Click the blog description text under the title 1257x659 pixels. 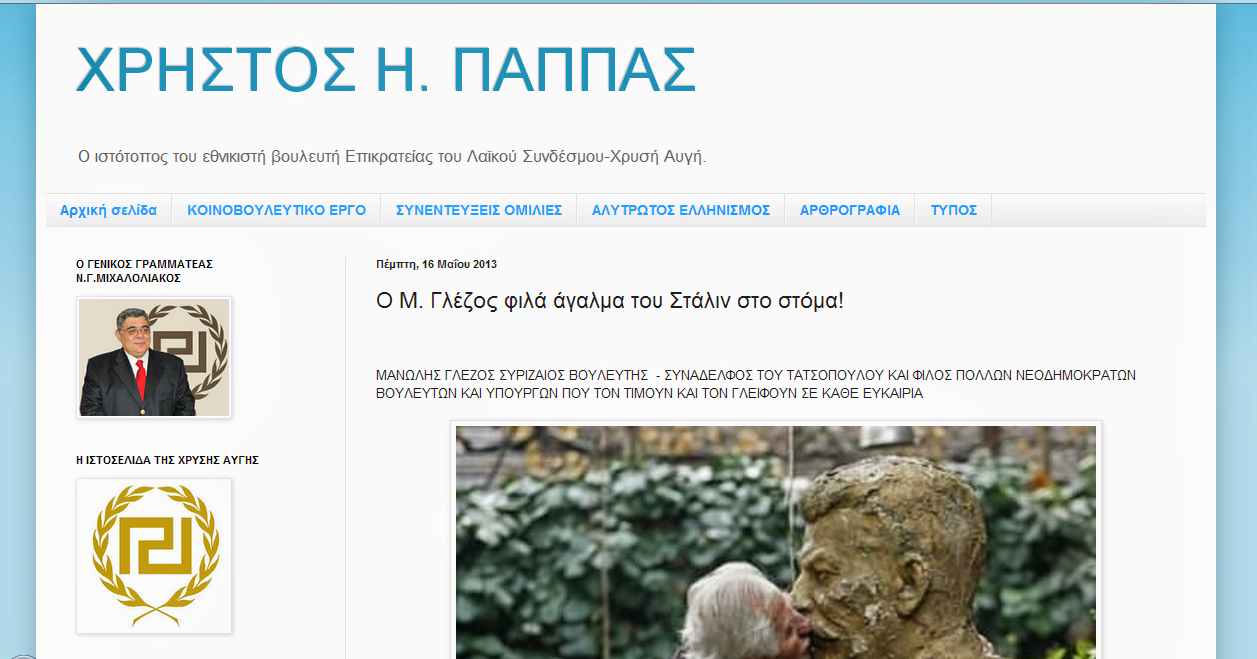pyautogui.click(x=392, y=157)
